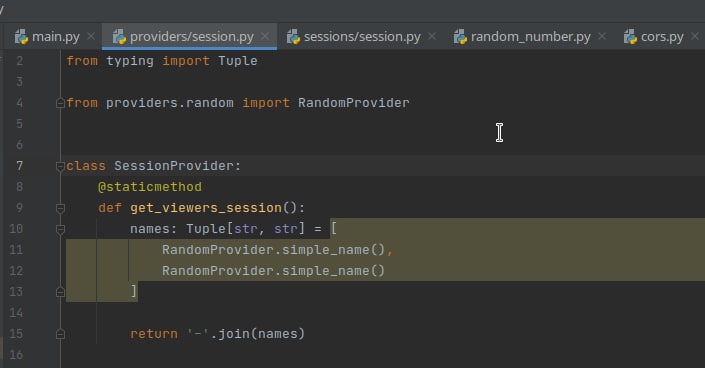Click line number 4 in the gutter
Screen dimensions: 705x368
pyautogui.click(x=19, y=103)
